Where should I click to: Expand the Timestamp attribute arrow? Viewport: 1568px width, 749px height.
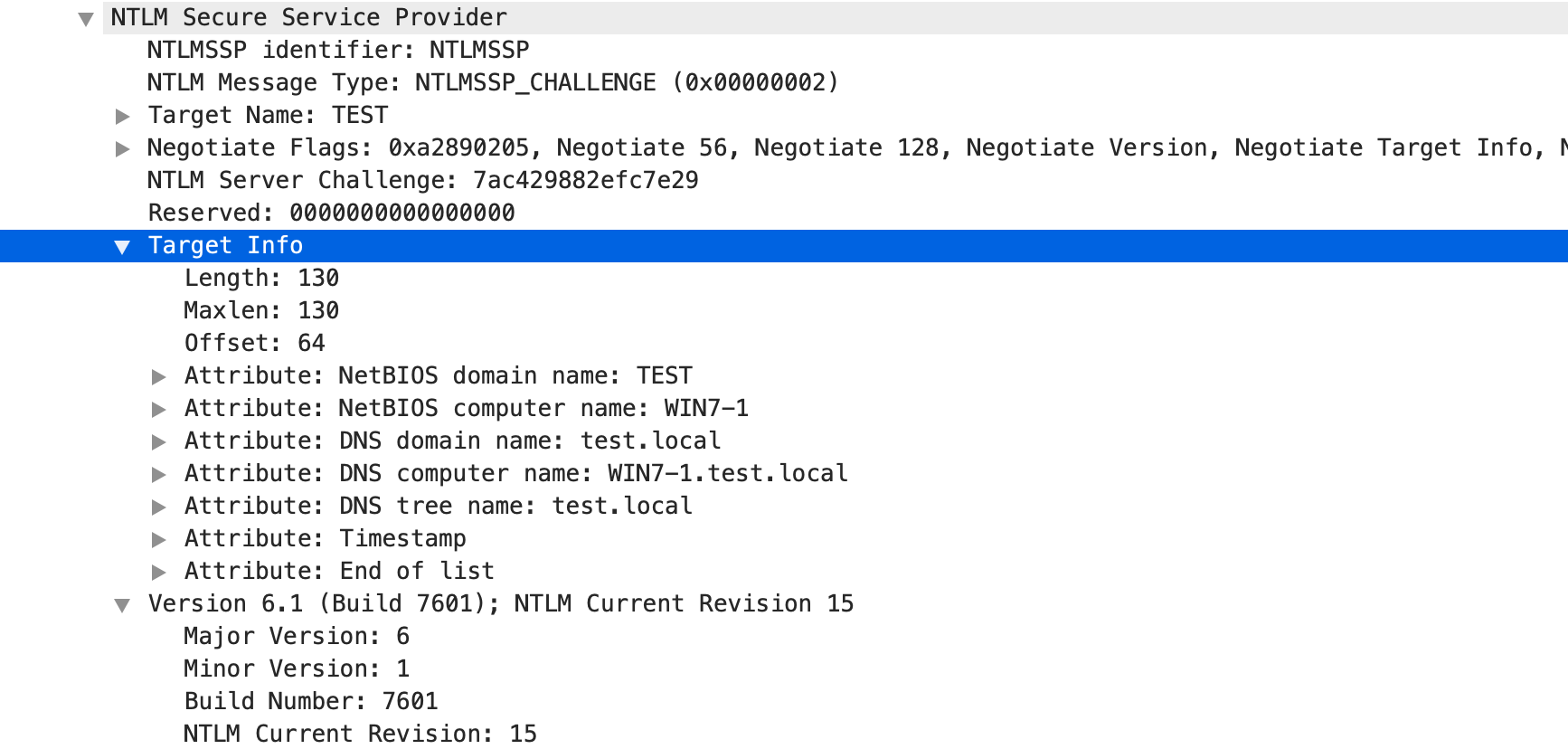(159, 539)
